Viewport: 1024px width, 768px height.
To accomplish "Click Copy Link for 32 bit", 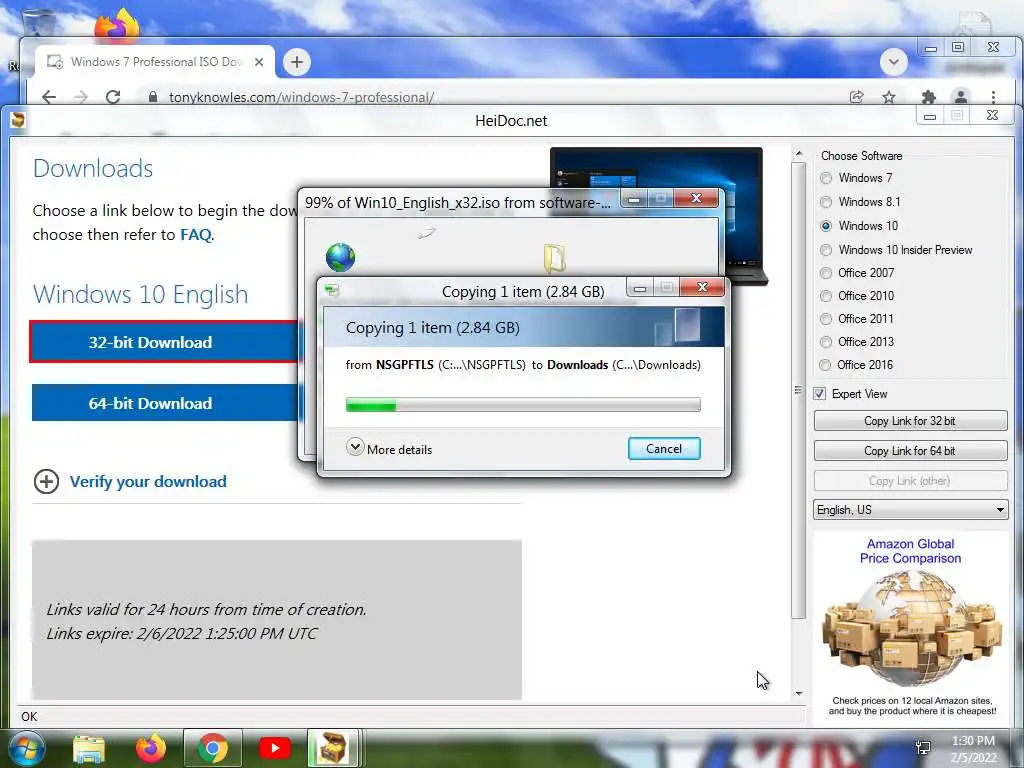I will coord(910,421).
